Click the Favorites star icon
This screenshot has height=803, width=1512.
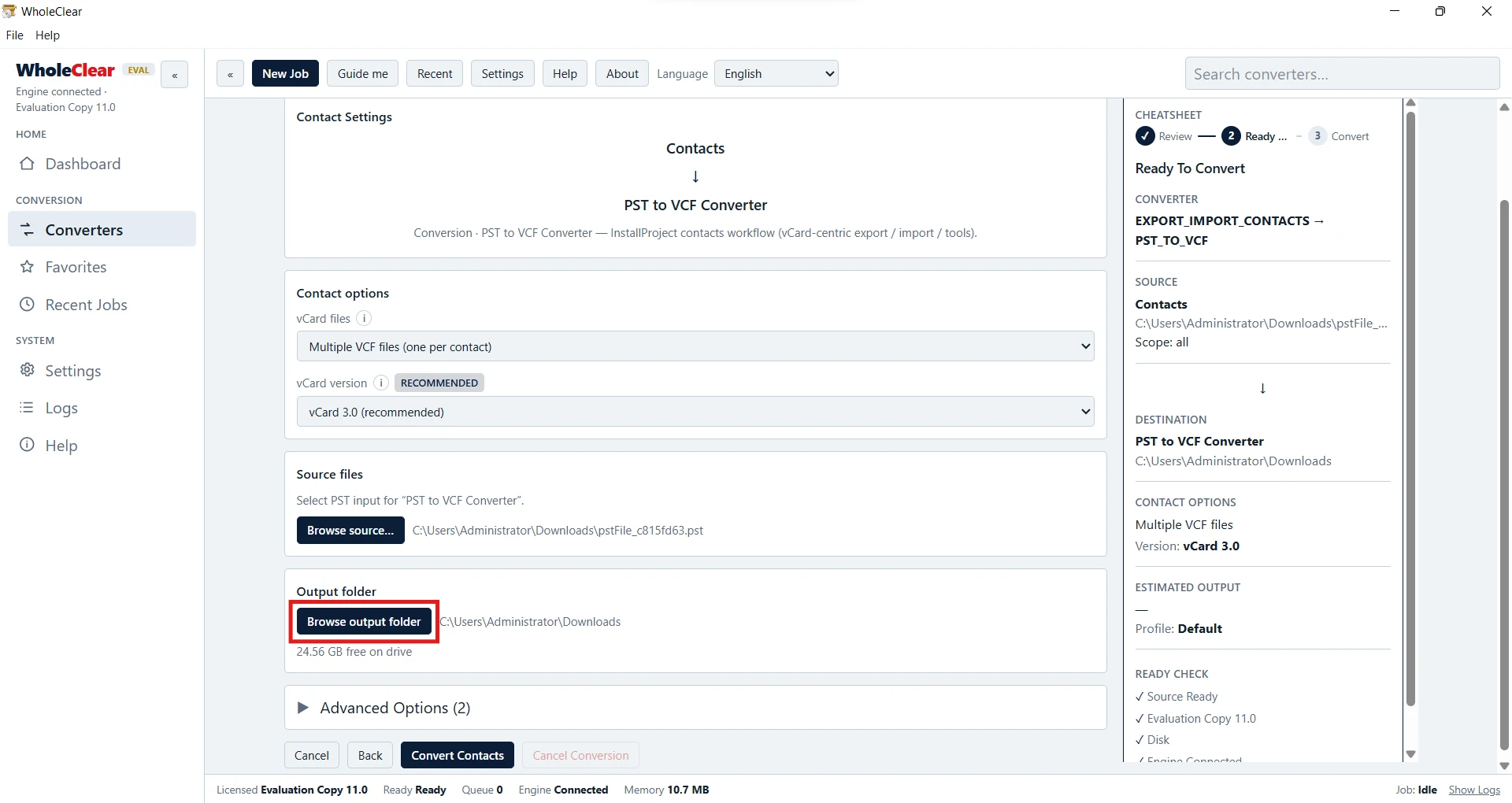27,267
